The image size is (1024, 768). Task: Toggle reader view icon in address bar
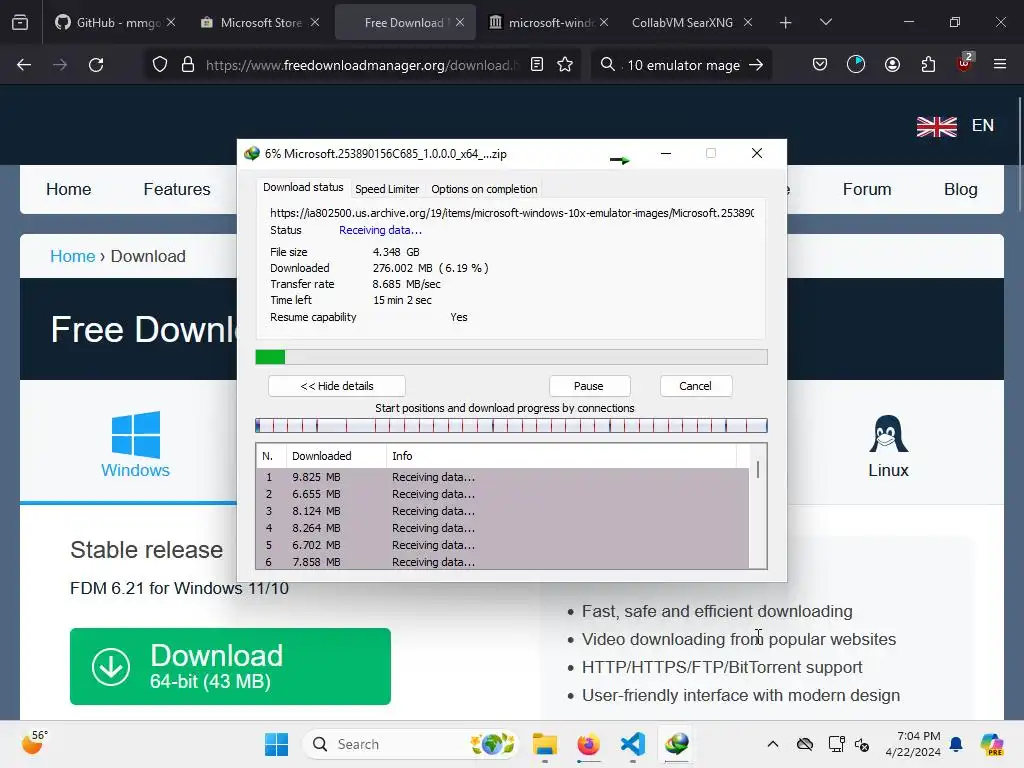point(537,65)
